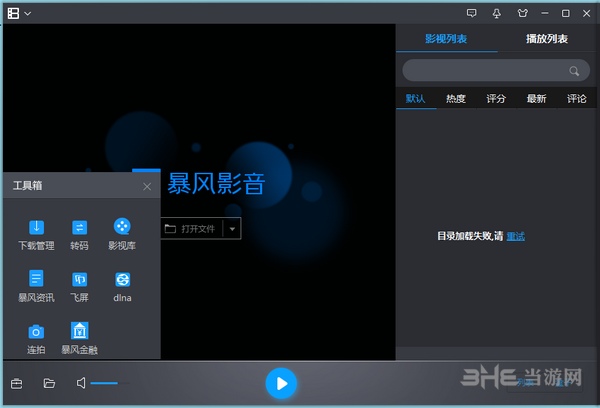Image resolution: width=600 pixels, height=408 pixels.
Task: Switch to the 播放列表 tab
Action: [x=547, y=39]
